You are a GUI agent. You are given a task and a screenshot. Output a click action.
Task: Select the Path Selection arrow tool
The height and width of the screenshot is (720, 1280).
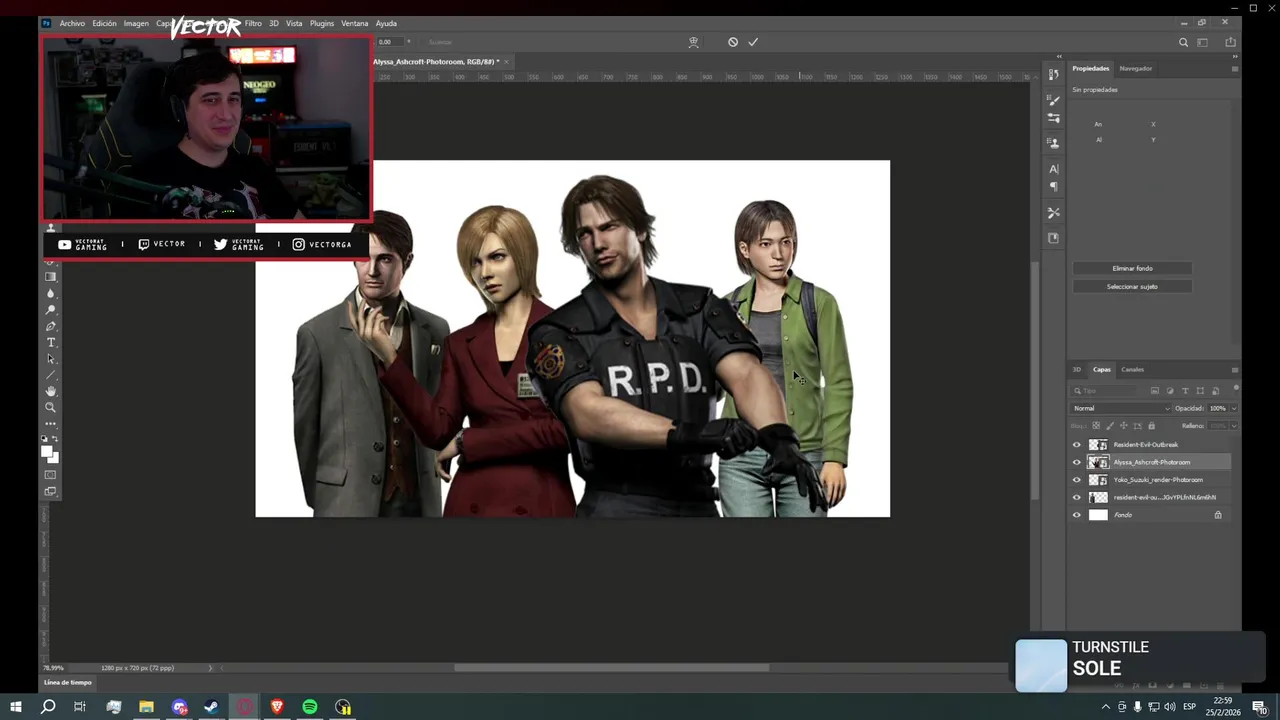51,359
